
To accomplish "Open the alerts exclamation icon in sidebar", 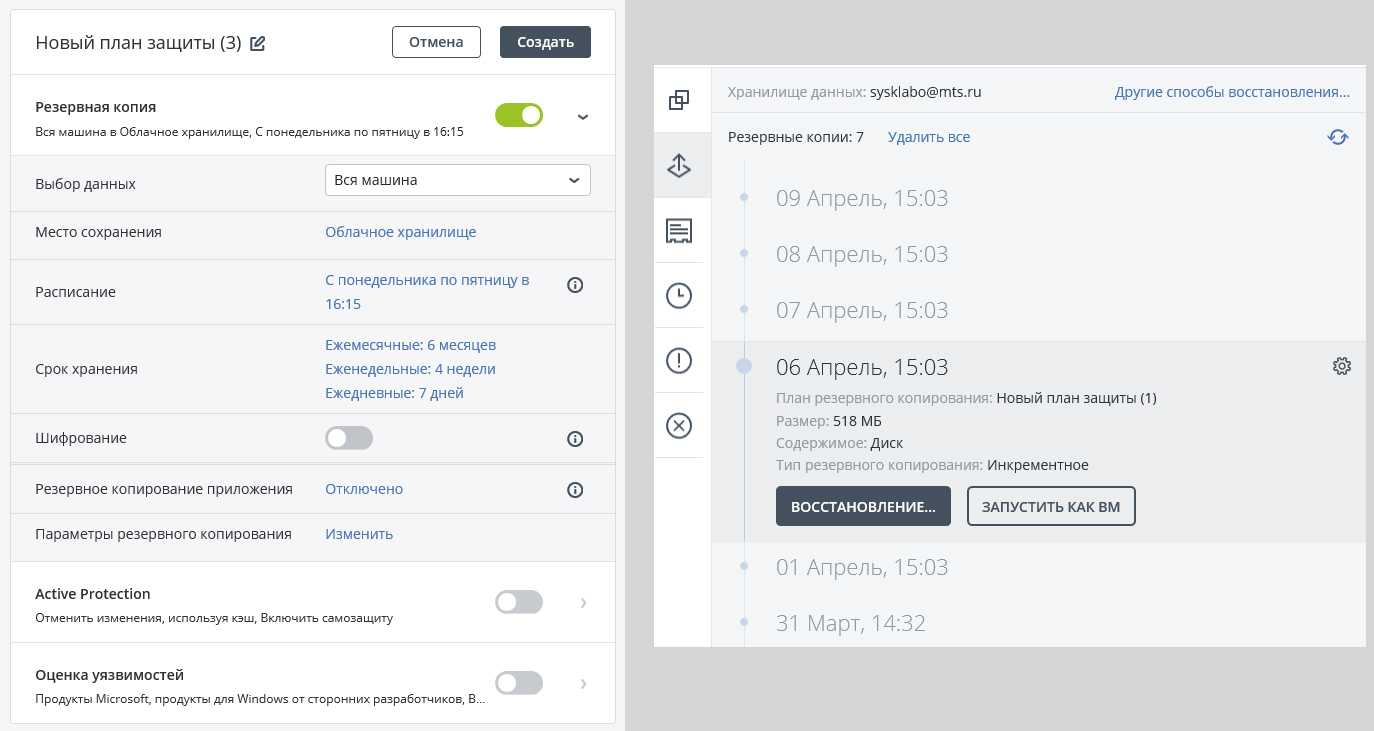I will point(679,361).
